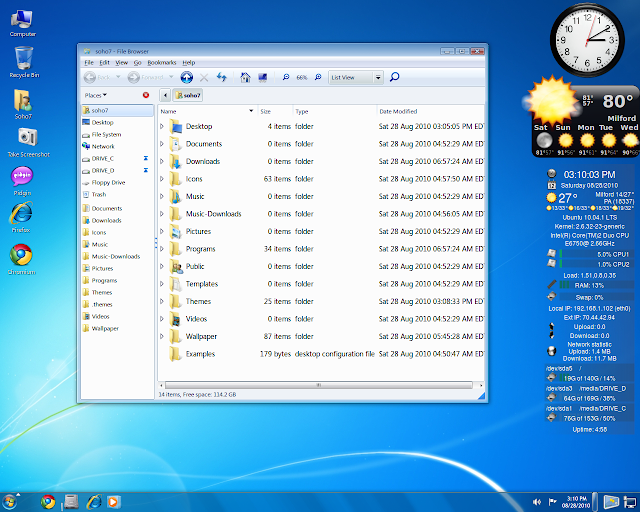
Task: Click Chromium icon in taskbar
Action: [x=48, y=502]
